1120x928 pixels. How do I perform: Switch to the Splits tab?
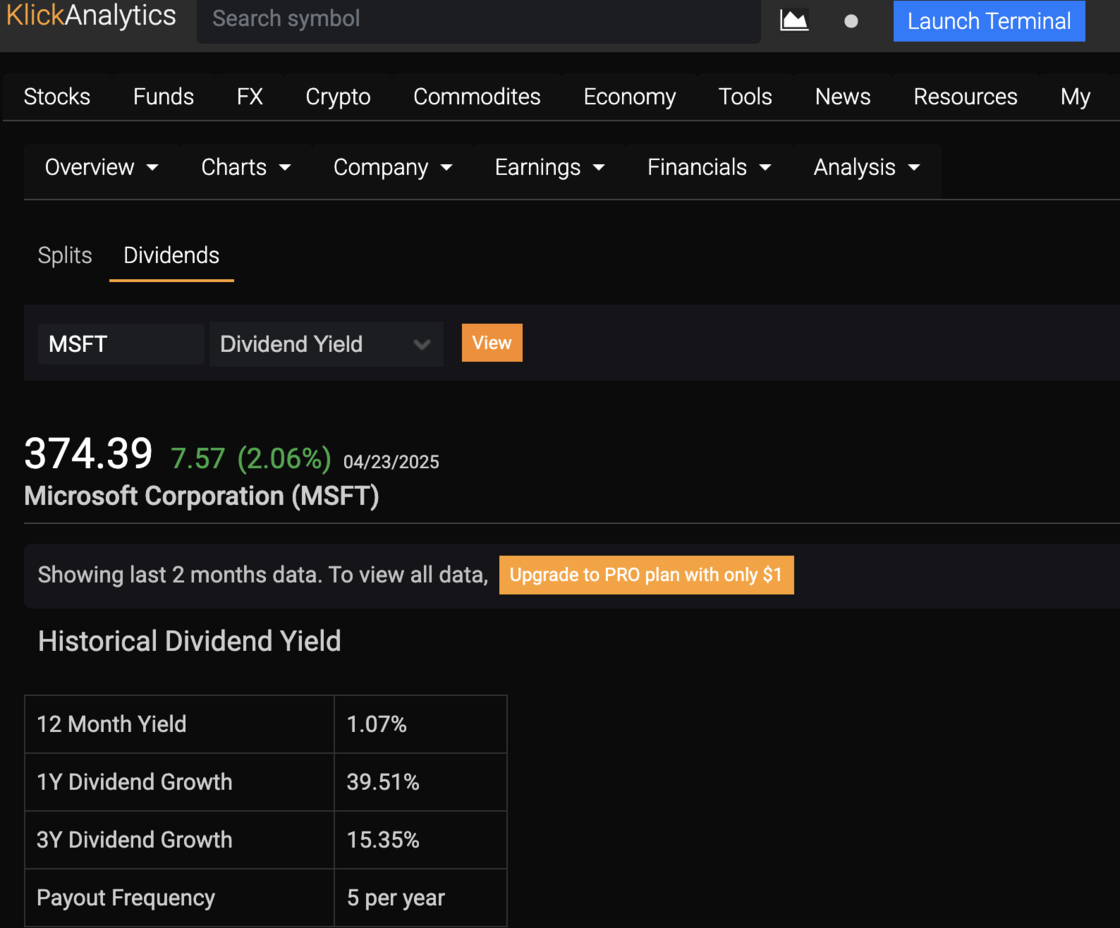(x=65, y=255)
